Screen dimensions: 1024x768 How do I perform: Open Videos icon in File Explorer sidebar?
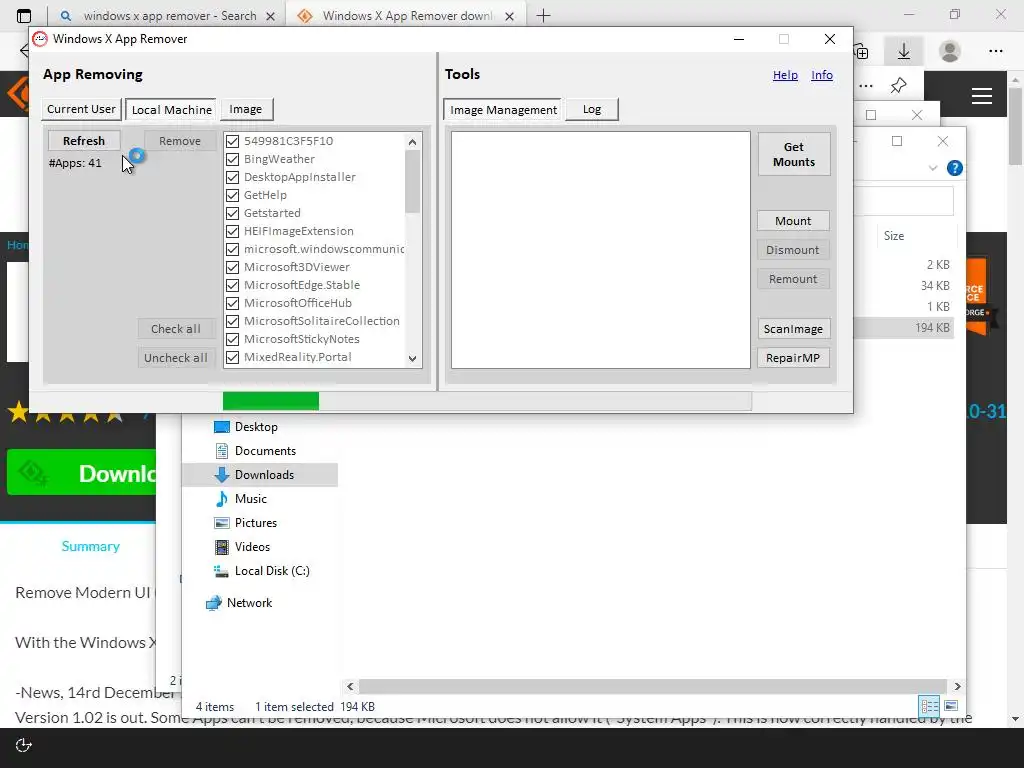click(x=222, y=547)
